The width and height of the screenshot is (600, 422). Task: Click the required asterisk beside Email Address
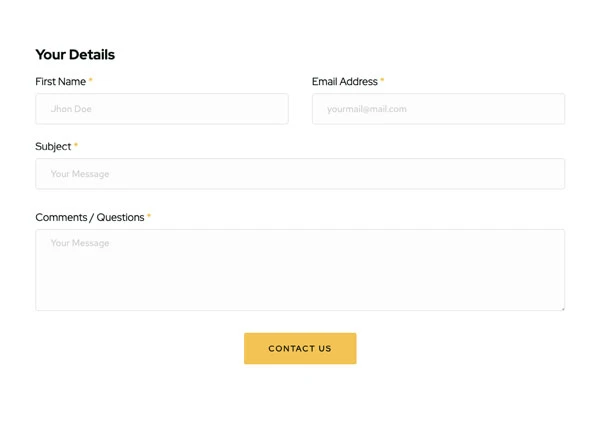(382, 80)
